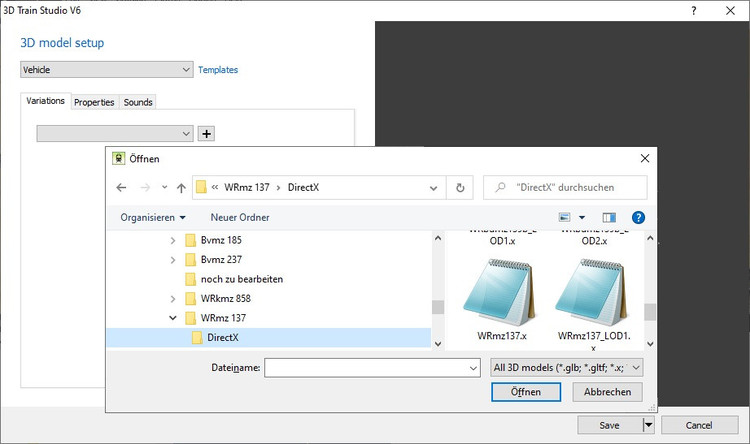Screen dimensions: 750x444
Task: Click the back arrow in the Öffnen dialog
Action: pos(121,188)
